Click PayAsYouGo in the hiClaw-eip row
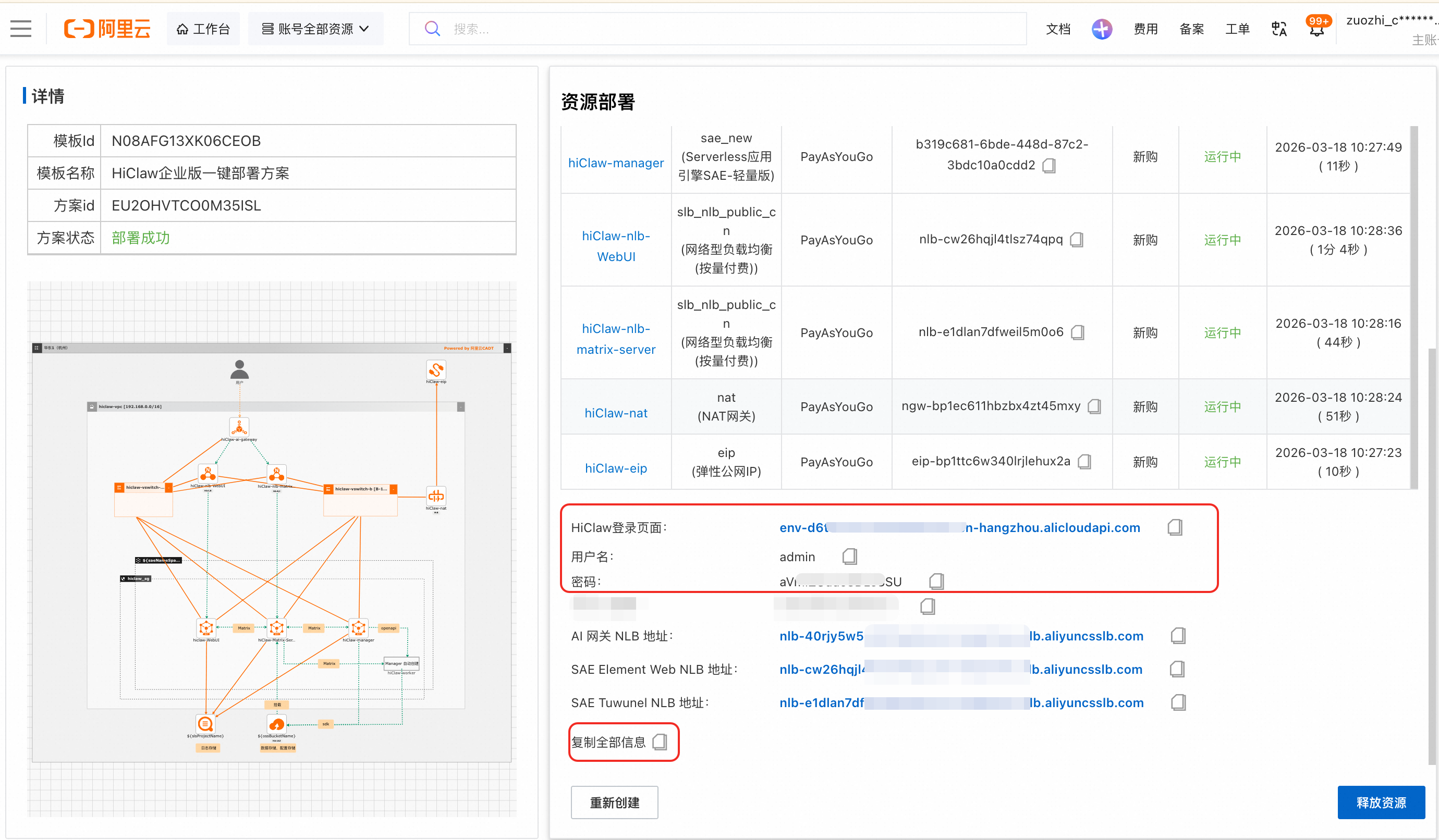 pos(836,462)
